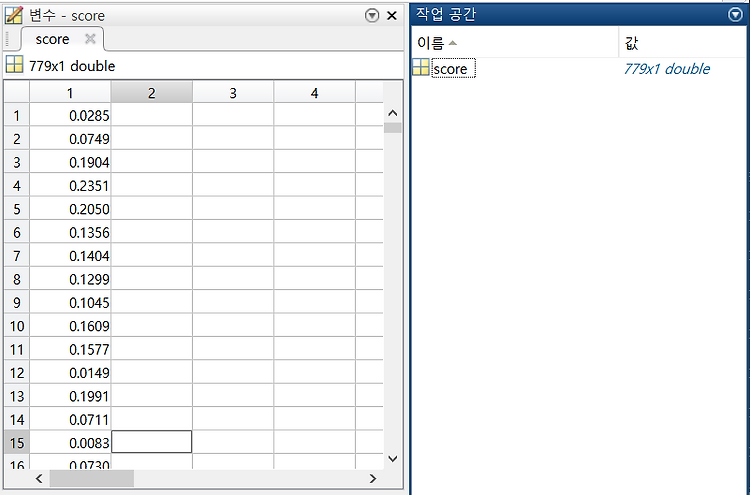Click the cell containing 0.1299

coord(70,279)
